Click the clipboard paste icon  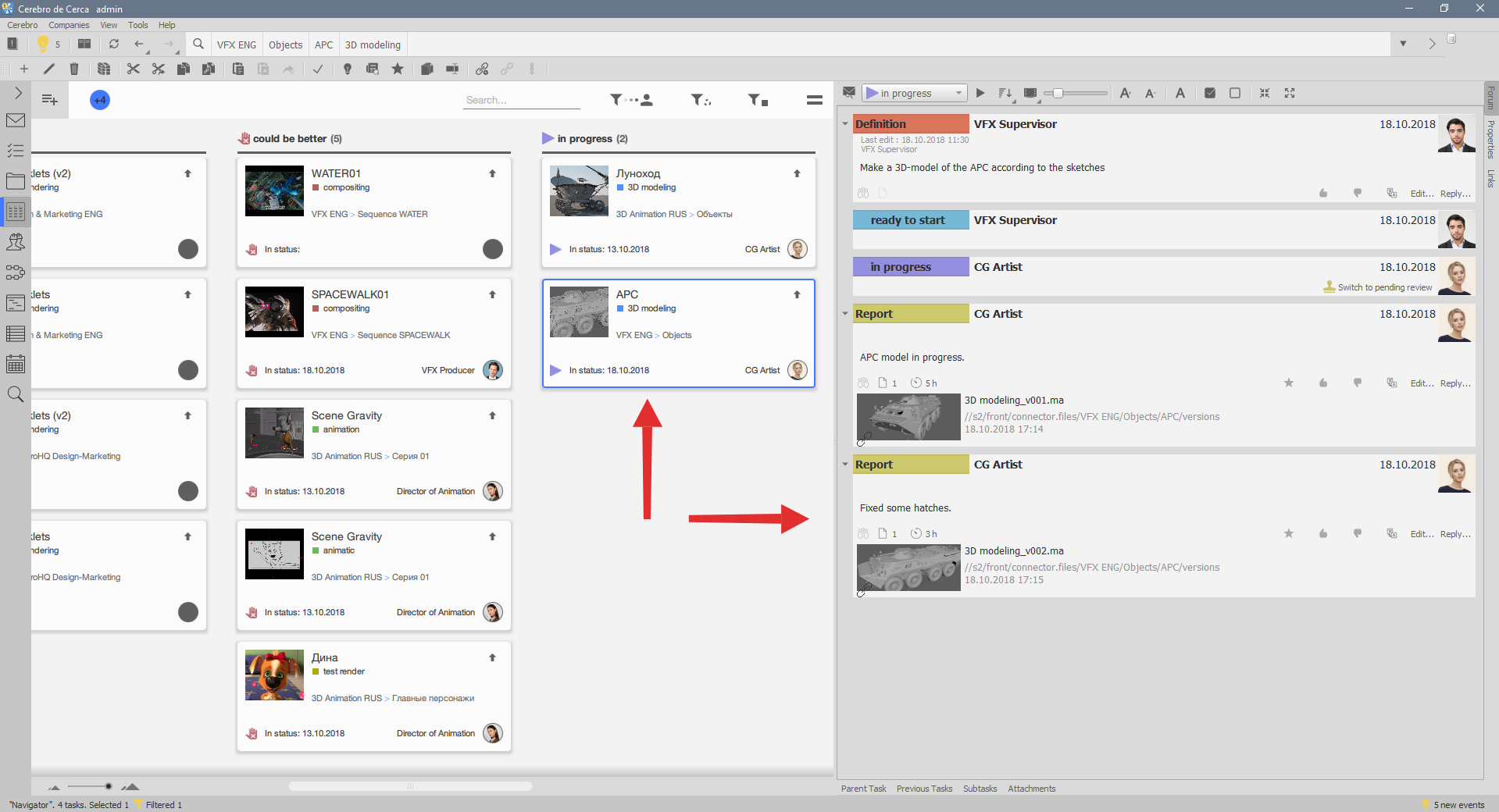point(238,69)
